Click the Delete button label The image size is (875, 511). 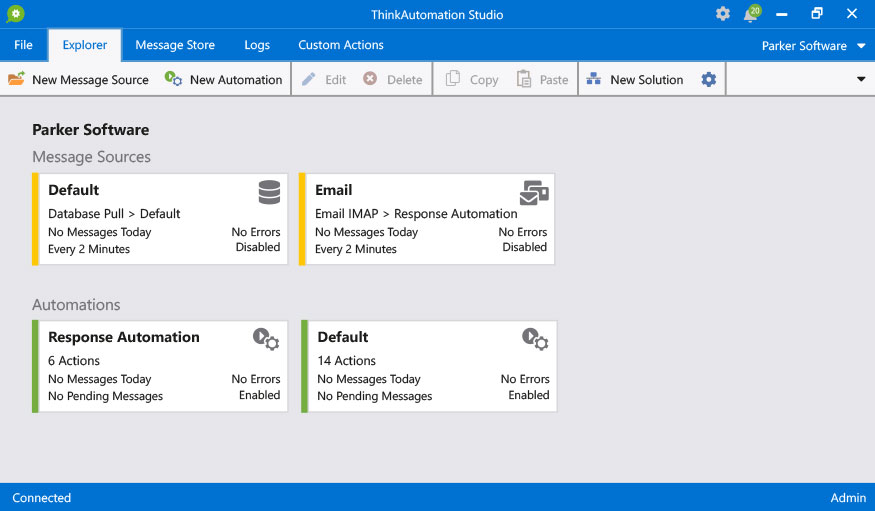[405, 80]
